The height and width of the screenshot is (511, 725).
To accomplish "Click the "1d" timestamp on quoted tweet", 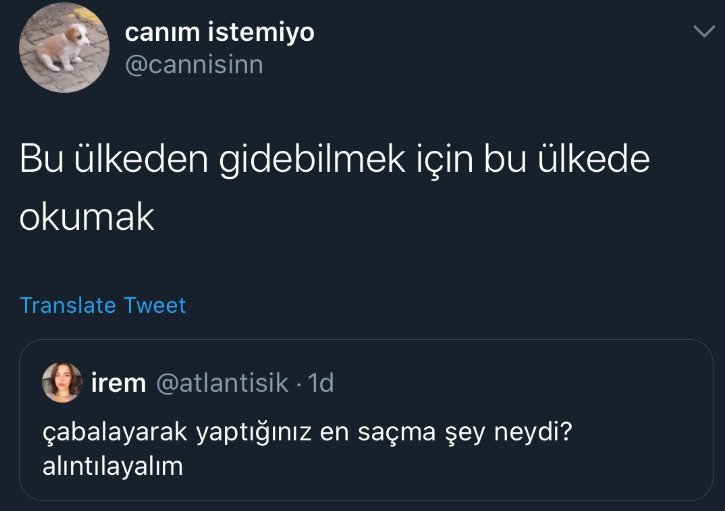I will (321, 382).
